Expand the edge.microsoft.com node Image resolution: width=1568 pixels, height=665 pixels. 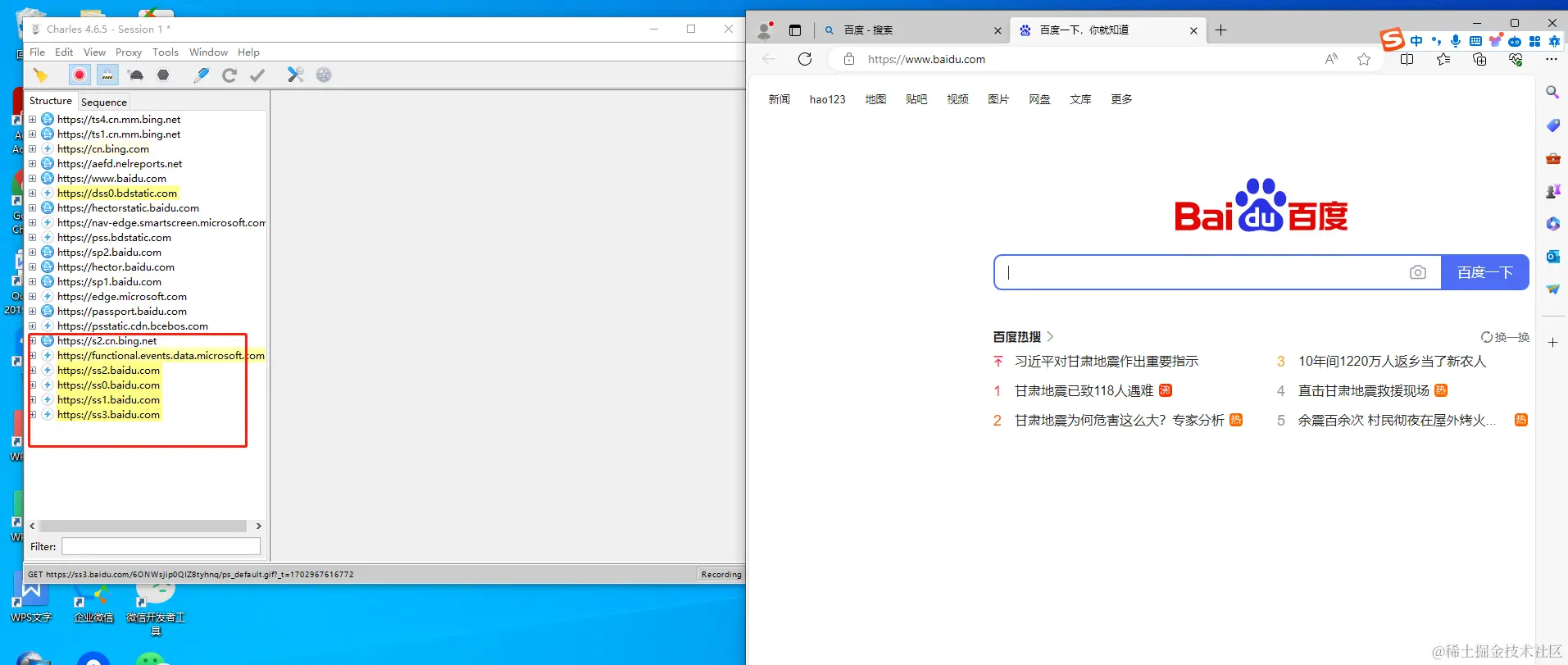coord(33,297)
